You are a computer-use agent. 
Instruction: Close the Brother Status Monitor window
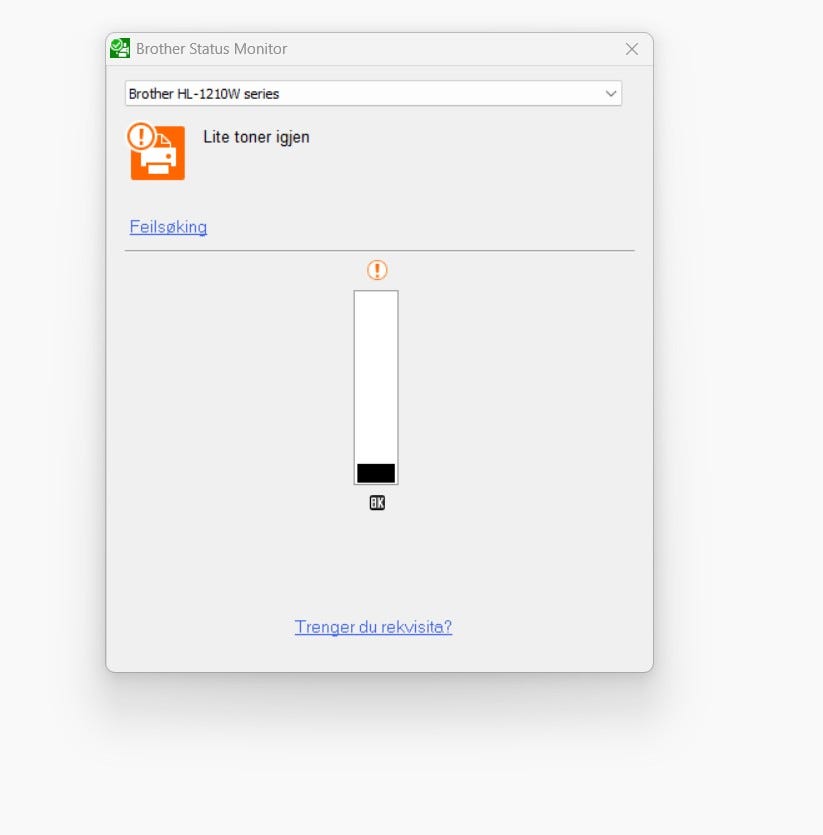[632, 49]
